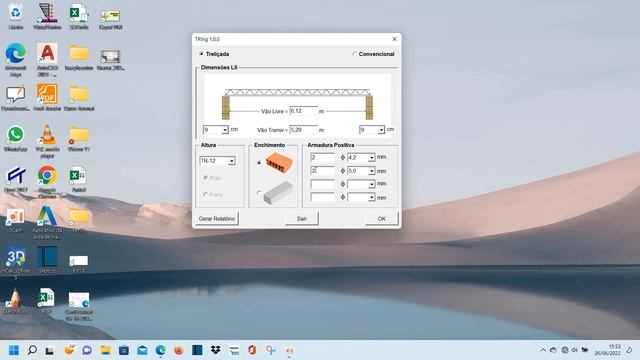Click the Sair button

(302, 219)
